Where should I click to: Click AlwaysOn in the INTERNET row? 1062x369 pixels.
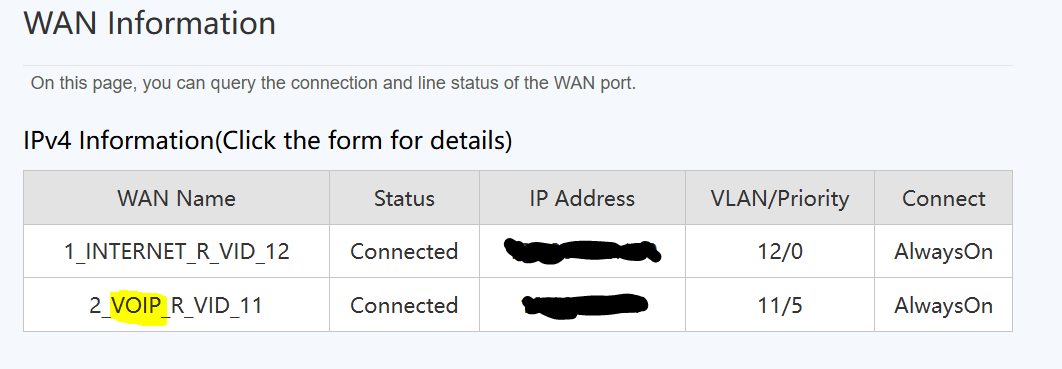coord(943,251)
